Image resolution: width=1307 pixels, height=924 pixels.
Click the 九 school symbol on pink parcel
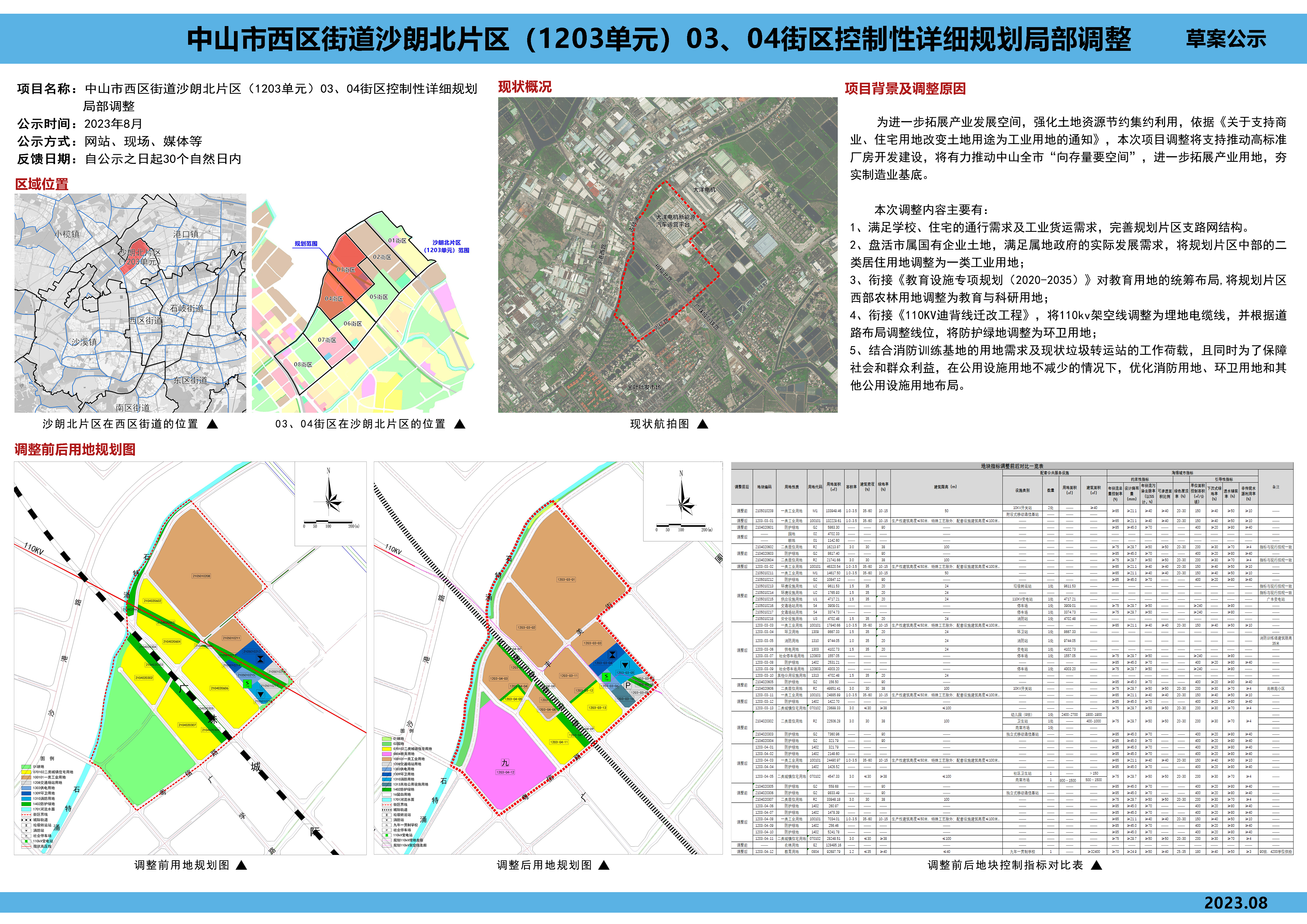505,763
